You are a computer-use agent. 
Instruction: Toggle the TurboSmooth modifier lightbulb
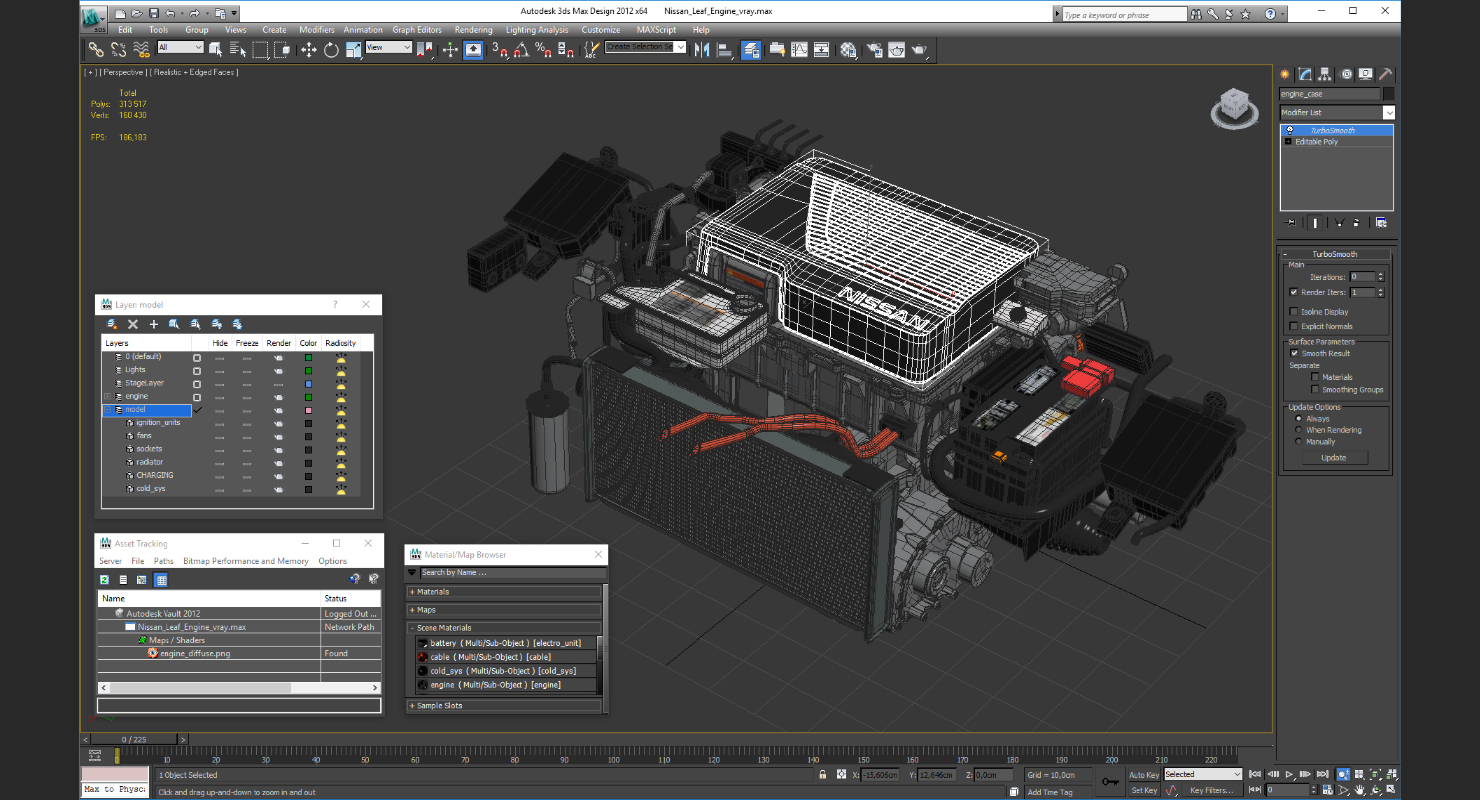[x=1290, y=130]
